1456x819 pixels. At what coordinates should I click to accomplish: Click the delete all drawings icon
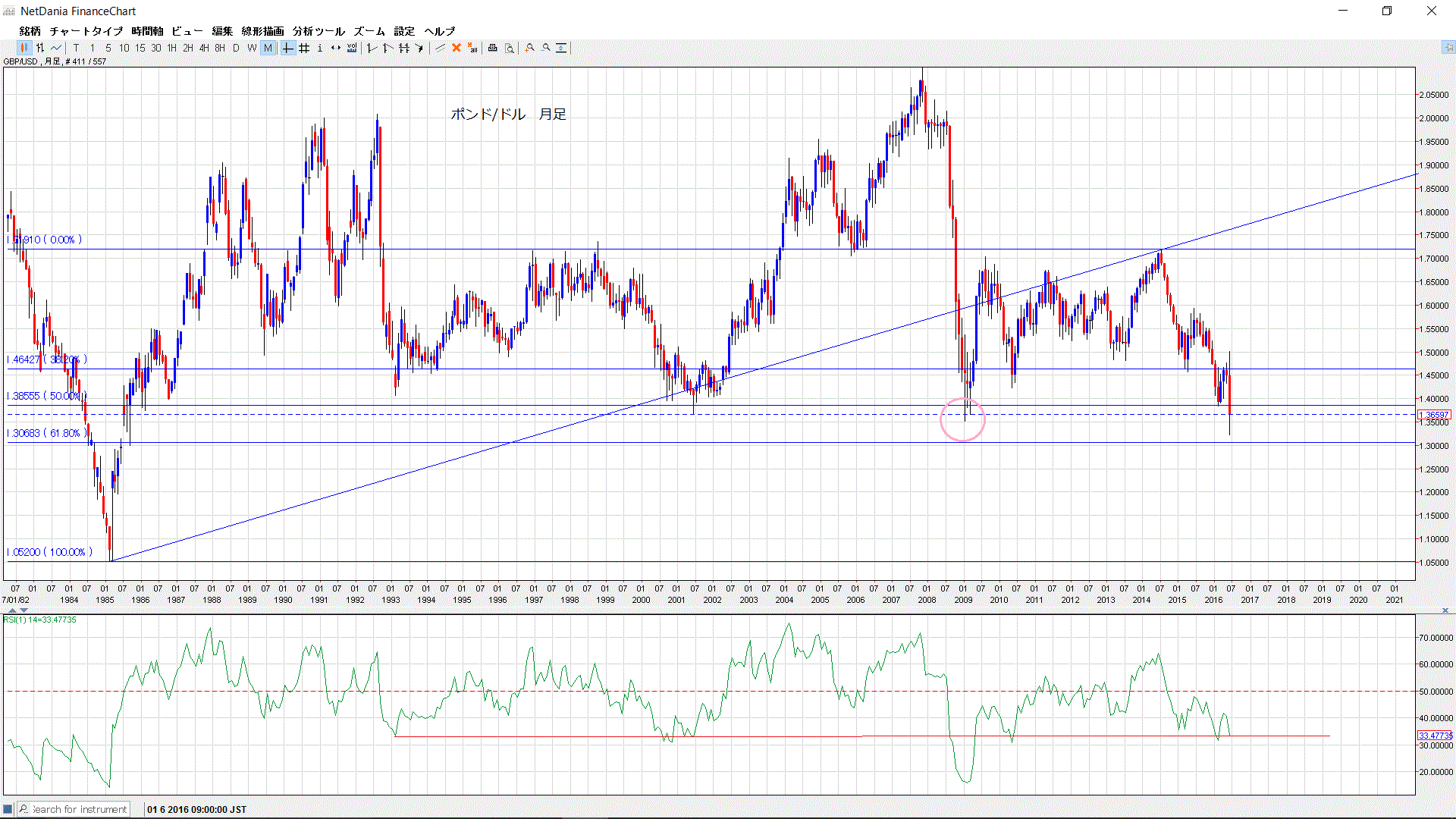(x=473, y=48)
